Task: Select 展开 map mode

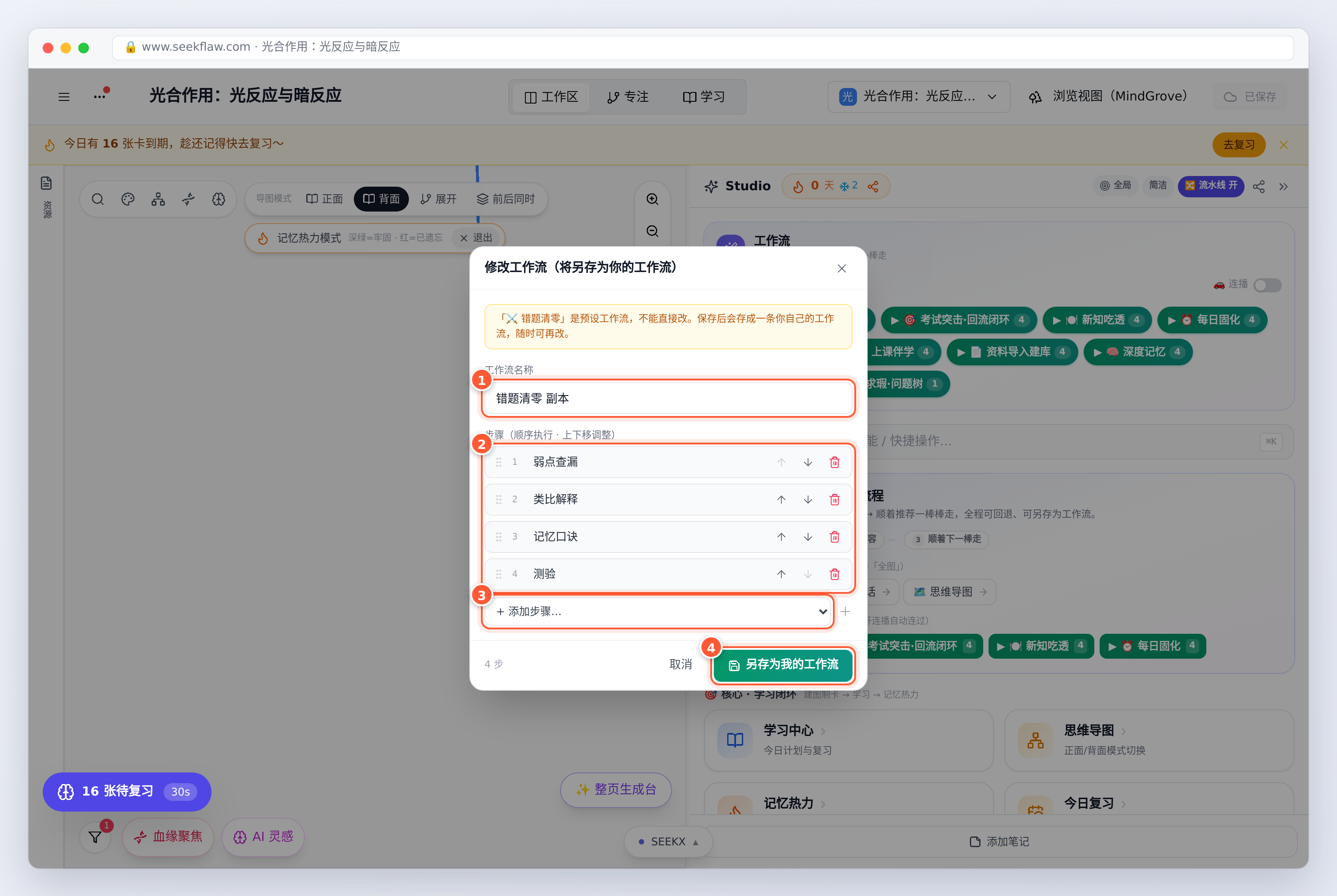Action: pyautogui.click(x=439, y=199)
